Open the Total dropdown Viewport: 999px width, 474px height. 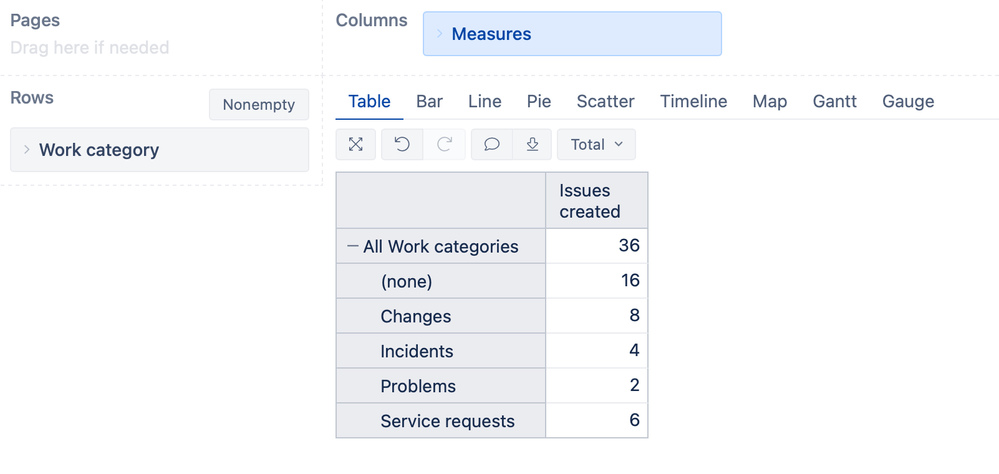coord(596,144)
